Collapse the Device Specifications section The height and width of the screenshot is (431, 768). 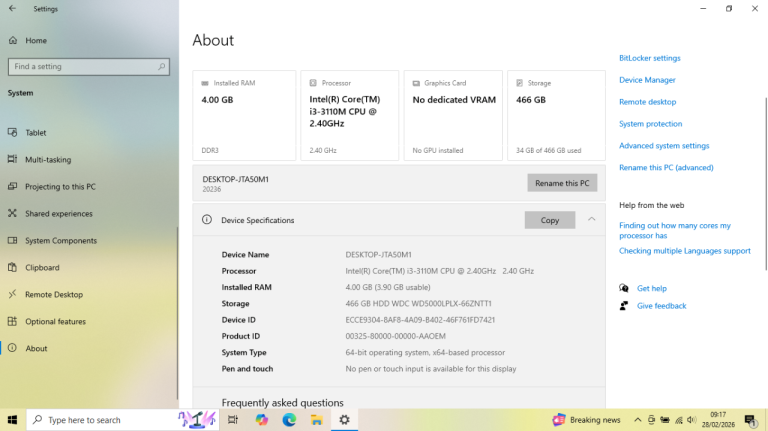[591, 219]
